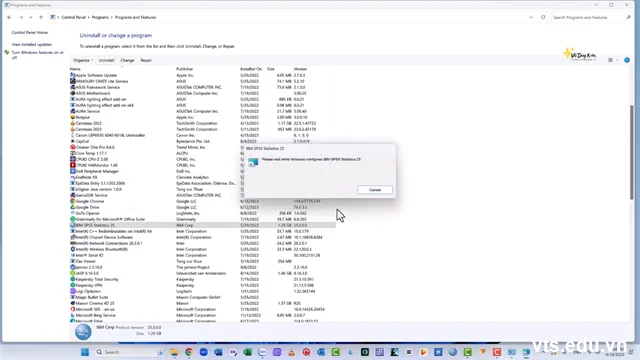This screenshot has width=640, height=360.
Task: Click the Programs and Features breadcrumb
Action: (136, 18)
